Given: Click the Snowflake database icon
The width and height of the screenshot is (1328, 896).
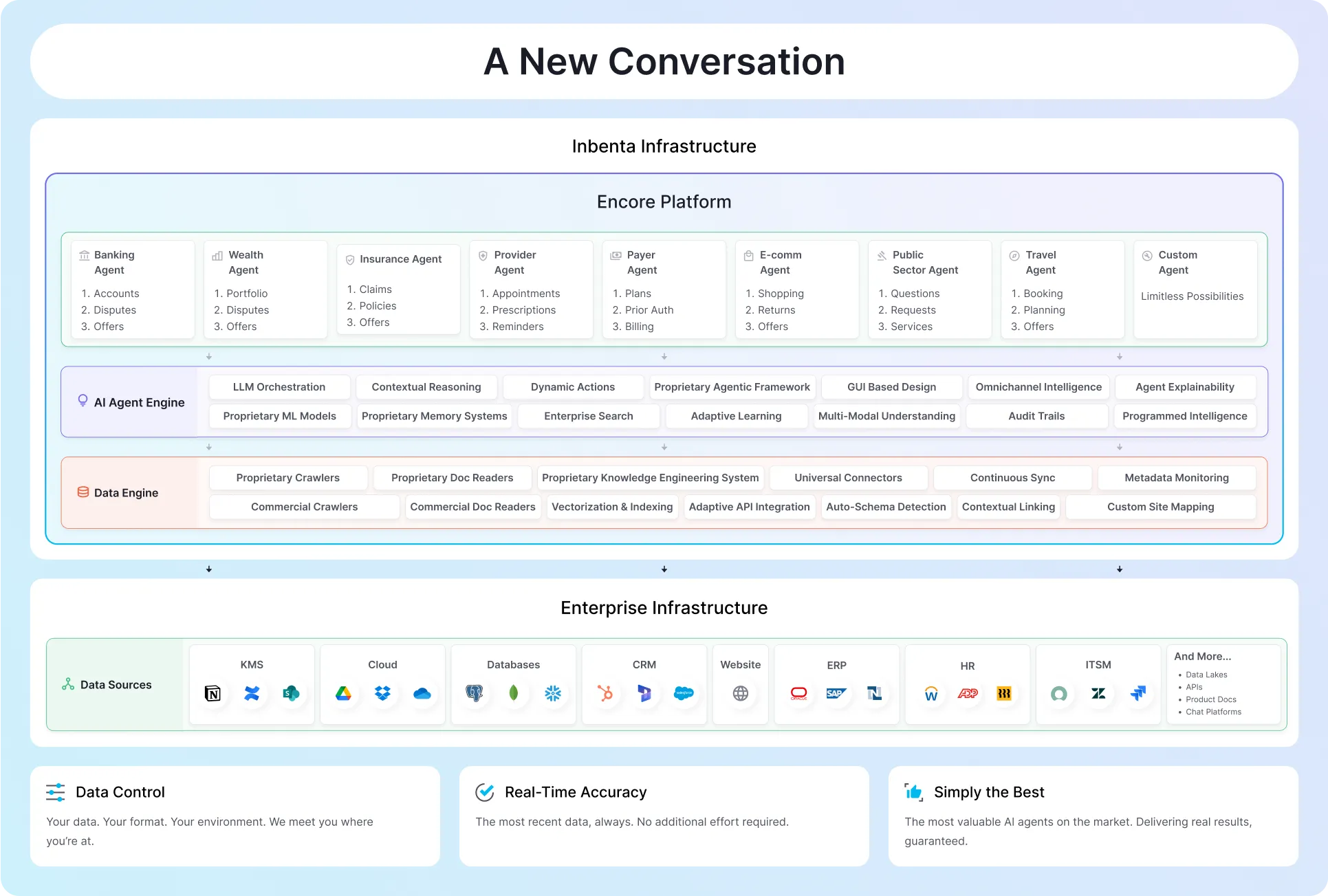Looking at the screenshot, I should coord(553,693).
